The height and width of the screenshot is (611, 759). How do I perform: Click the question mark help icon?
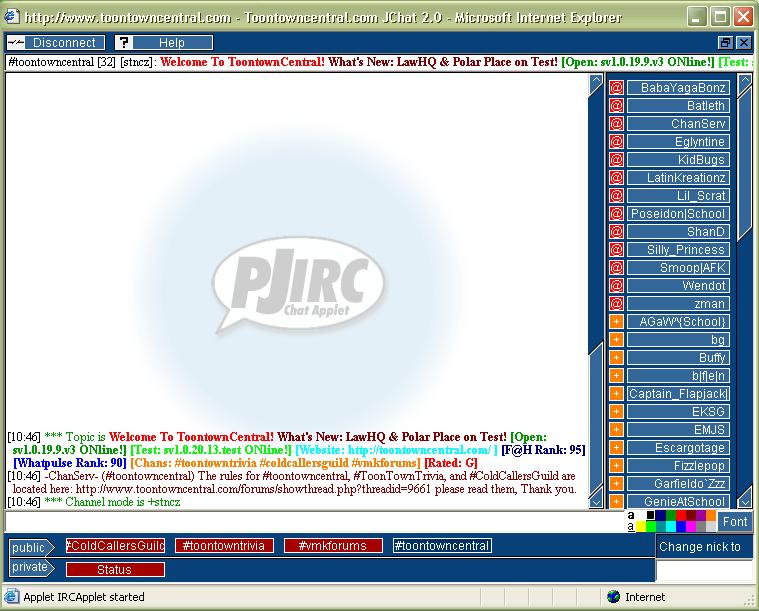click(124, 43)
